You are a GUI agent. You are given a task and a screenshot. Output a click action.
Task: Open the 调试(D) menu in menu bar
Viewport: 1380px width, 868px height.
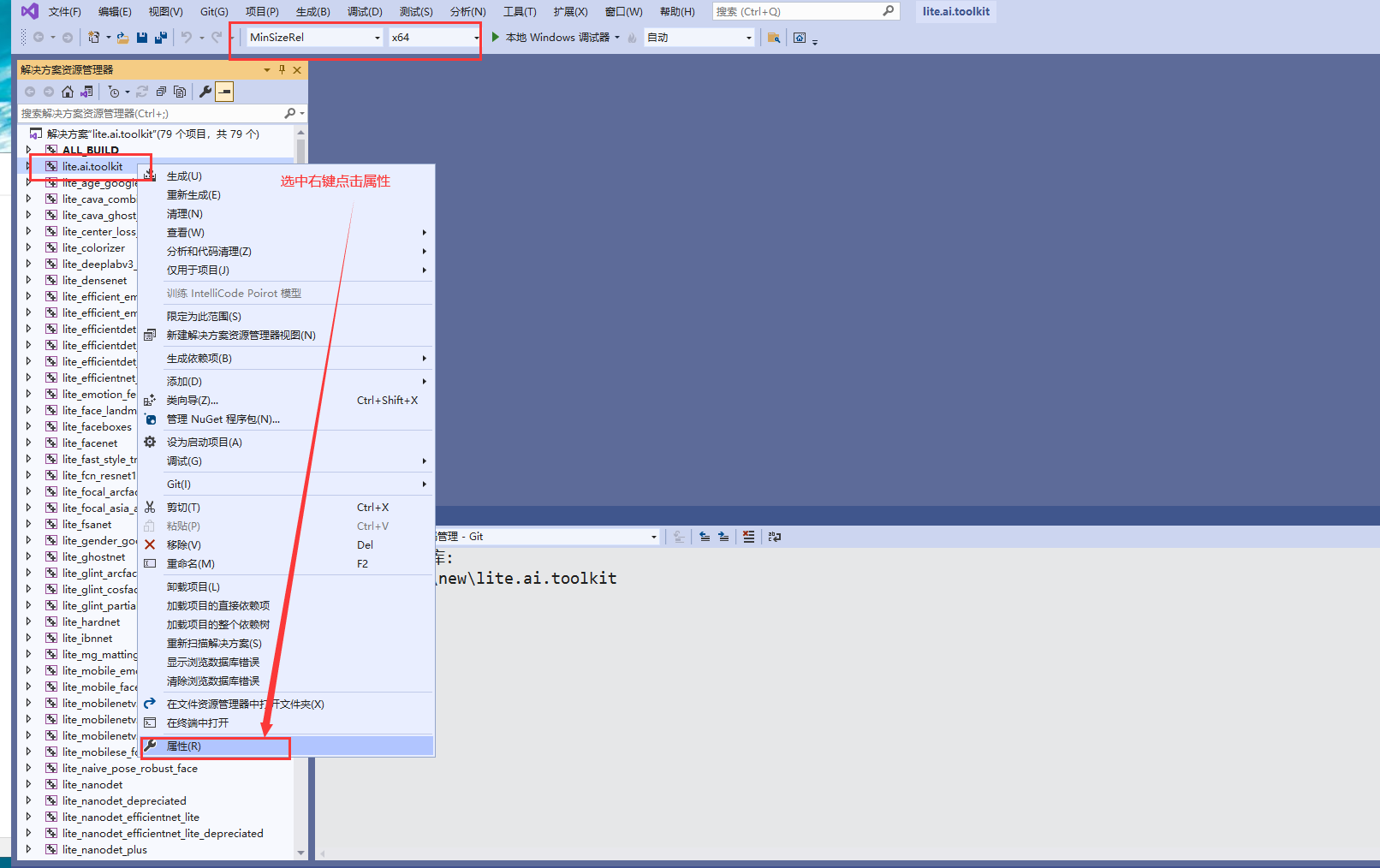pyautogui.click(x=365, y=11)
